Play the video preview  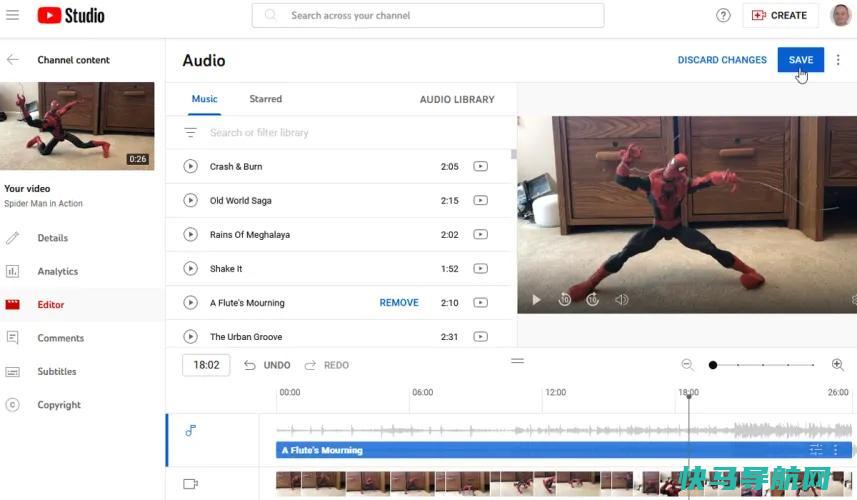pyautogui.click(x=536, y=299)
